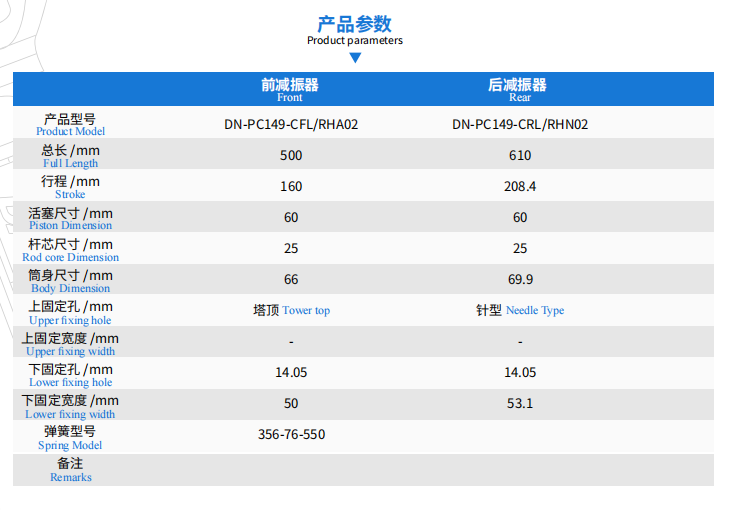This screenshot has height=515, width=735.
Task: Click the 针型 Needle Type cell
Action: click(x=519, y=311)
